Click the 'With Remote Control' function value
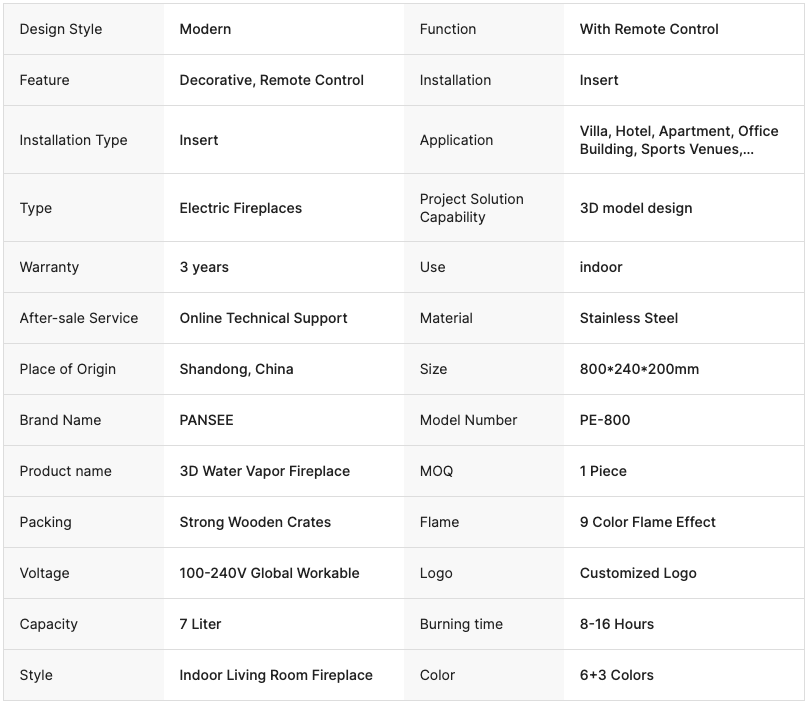Screen dimensions: 808x705 649,29
